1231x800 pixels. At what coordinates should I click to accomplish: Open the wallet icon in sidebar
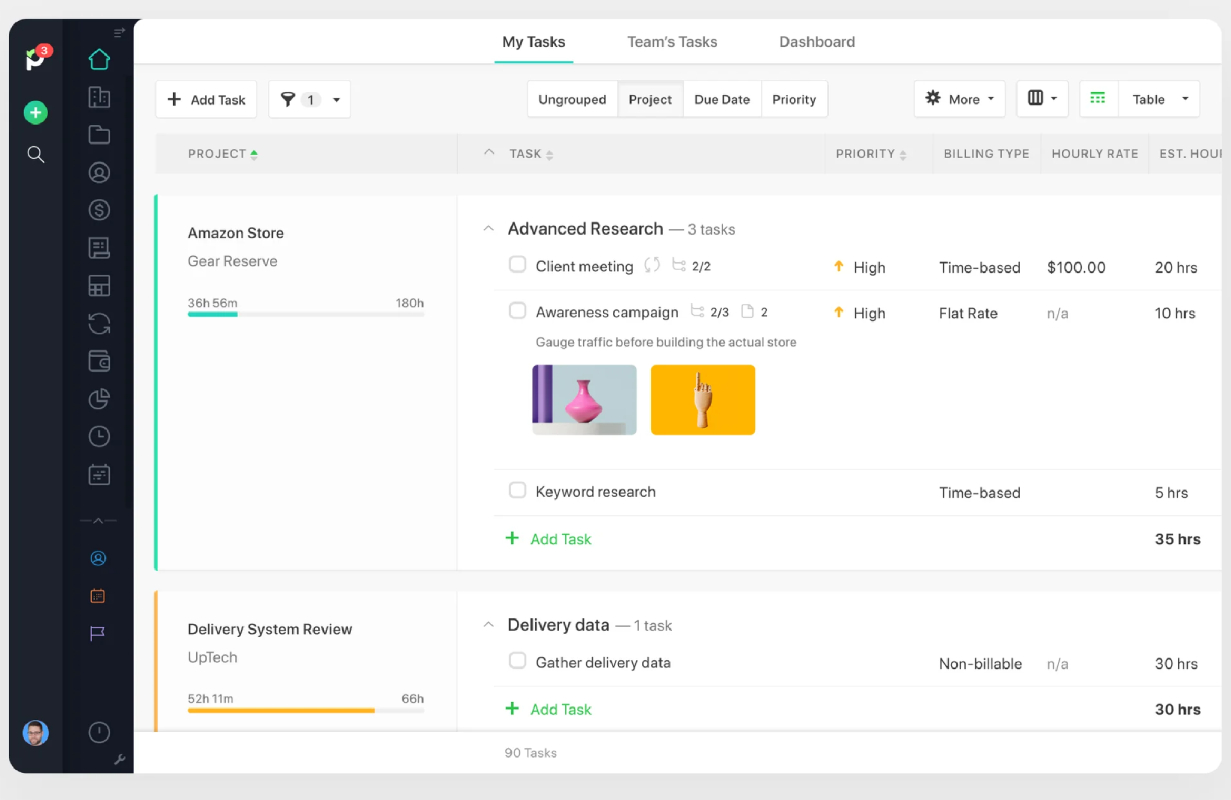(99, 361)
